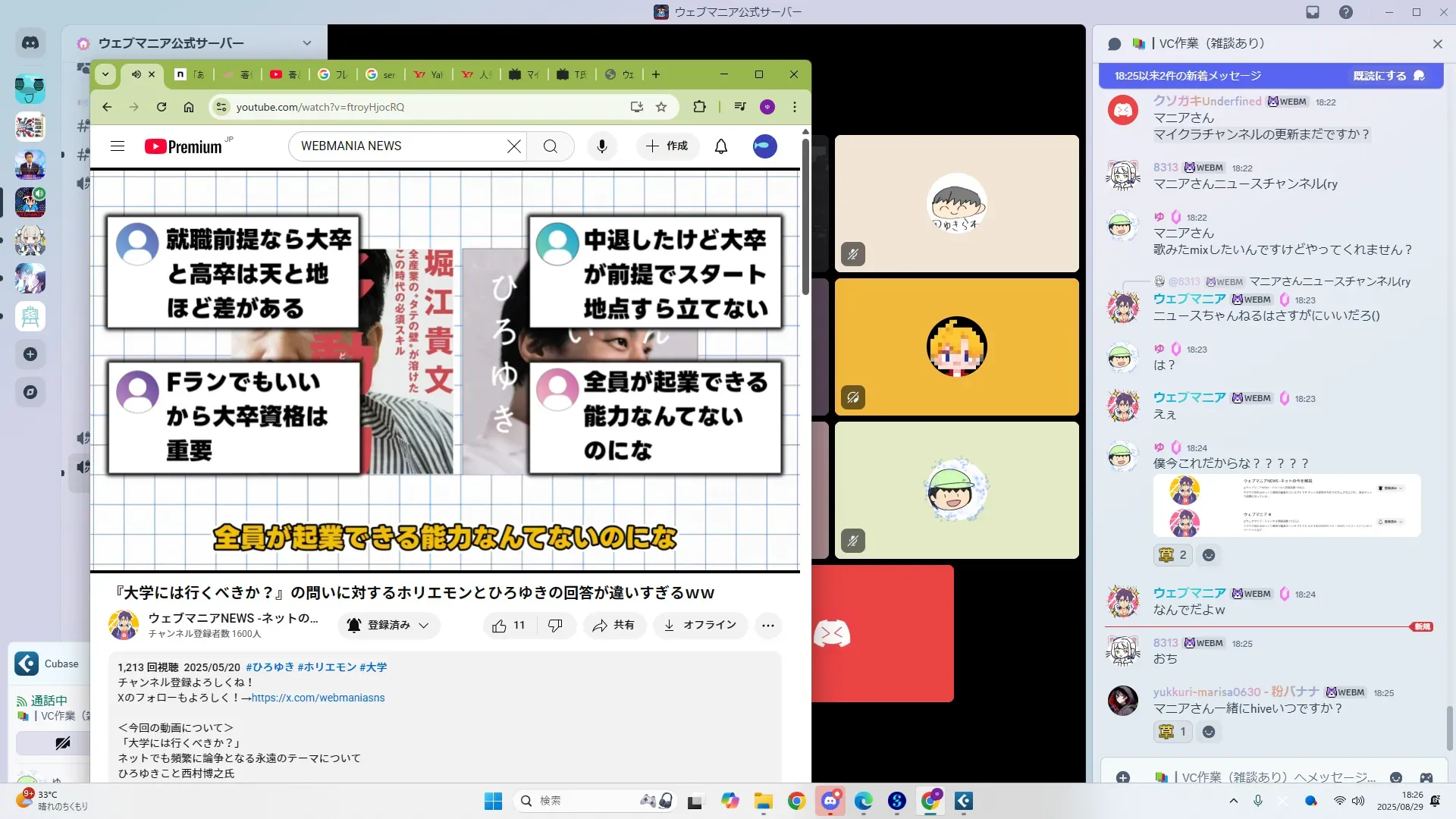Image resolution: width=1456 pixels, height=819 pixels.
Task: Open the 登録済み subscription dropdown
Action: [x=389, y=626]
